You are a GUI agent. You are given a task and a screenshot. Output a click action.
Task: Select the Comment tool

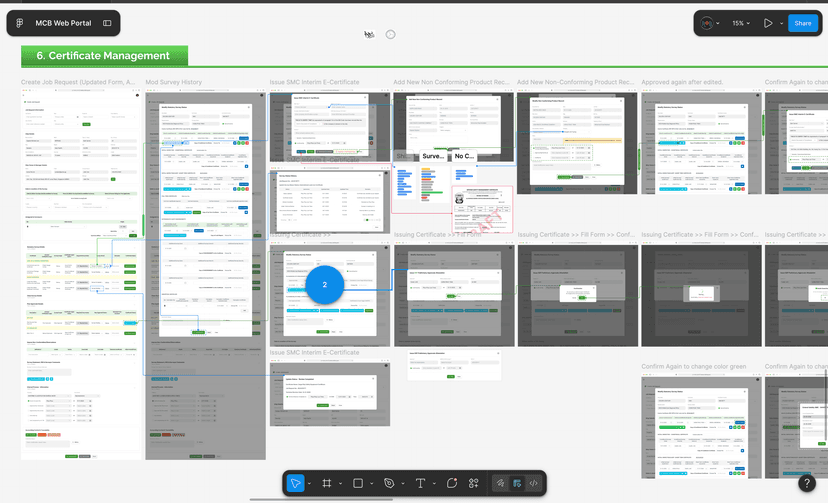(452, 483)
